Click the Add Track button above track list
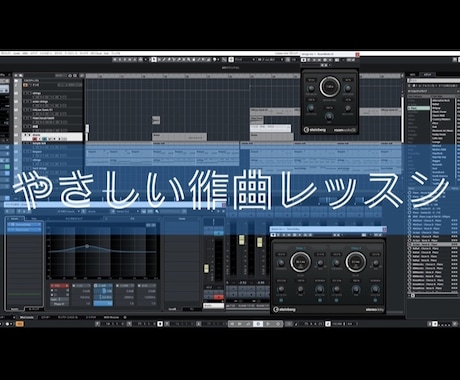Image resolution: width=460 pixels, height=380 pixels. point(15,76)
